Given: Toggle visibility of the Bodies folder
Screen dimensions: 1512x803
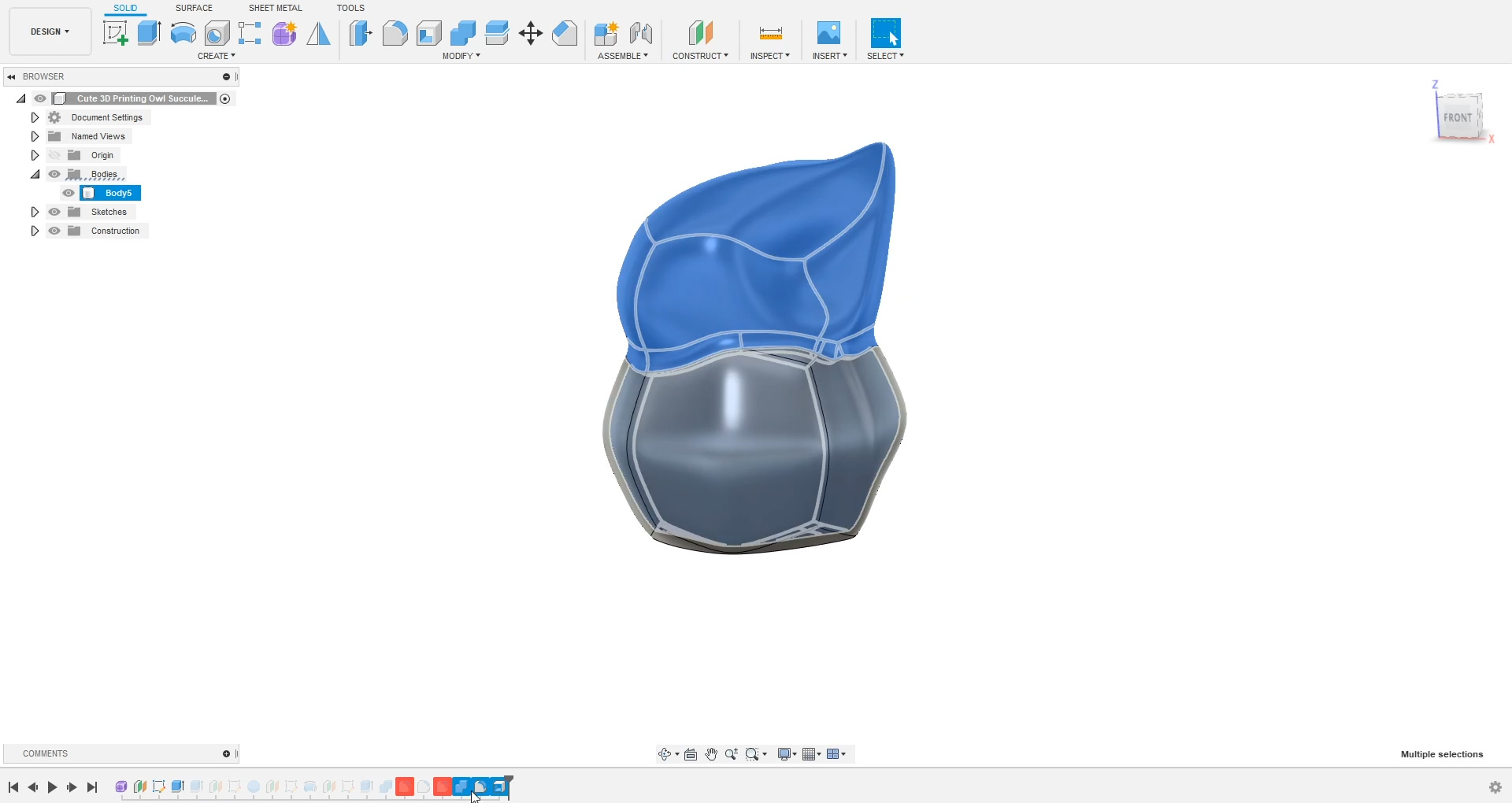Looking at the screenshot, I should click(x=54, y=174).
